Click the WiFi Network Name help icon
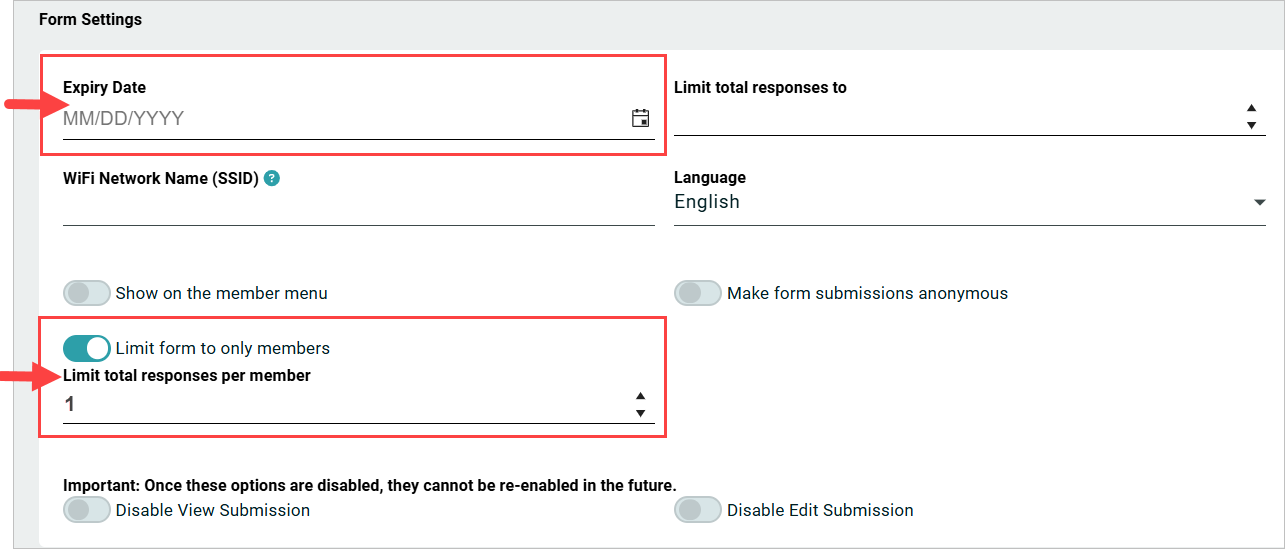Screen dimensions: 1285x549 coord(272,178)
